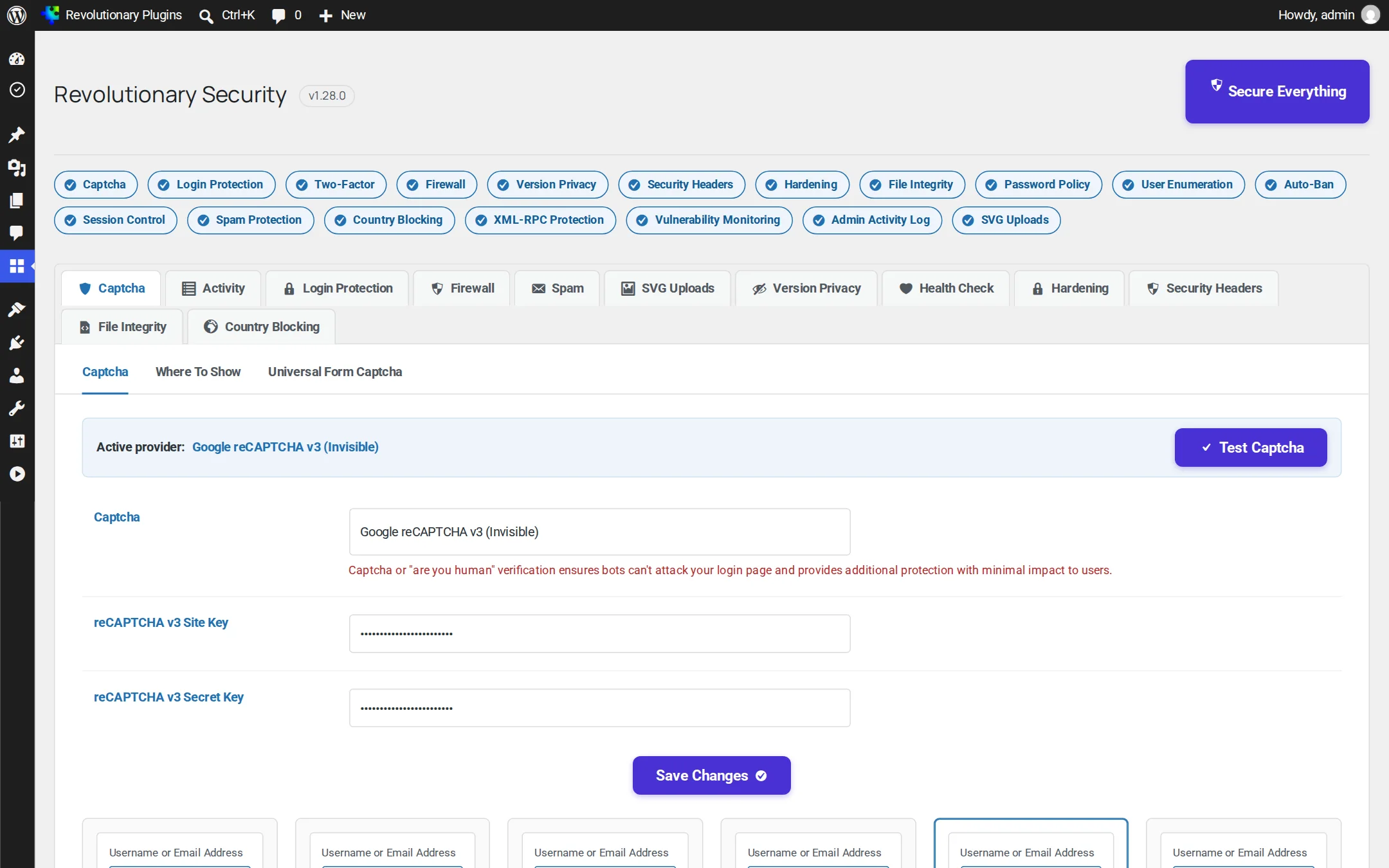Click the Test Captcha button

(1251, 448)
